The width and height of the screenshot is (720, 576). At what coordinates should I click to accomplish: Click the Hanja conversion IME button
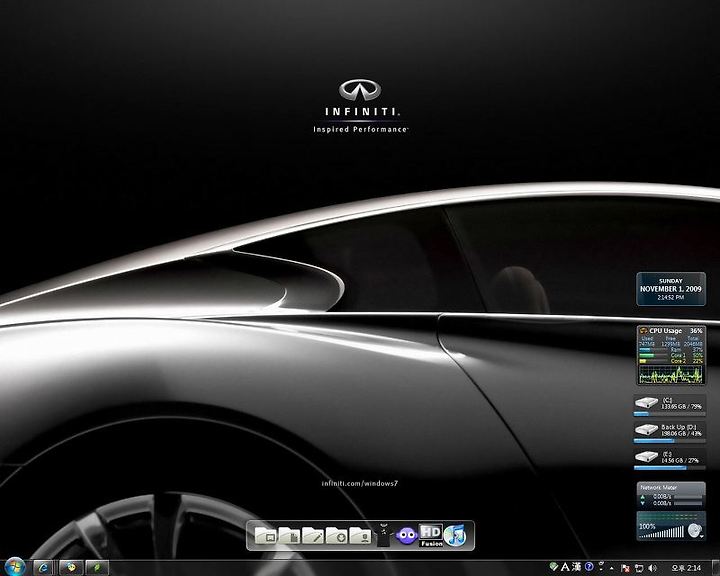point(577,567)
